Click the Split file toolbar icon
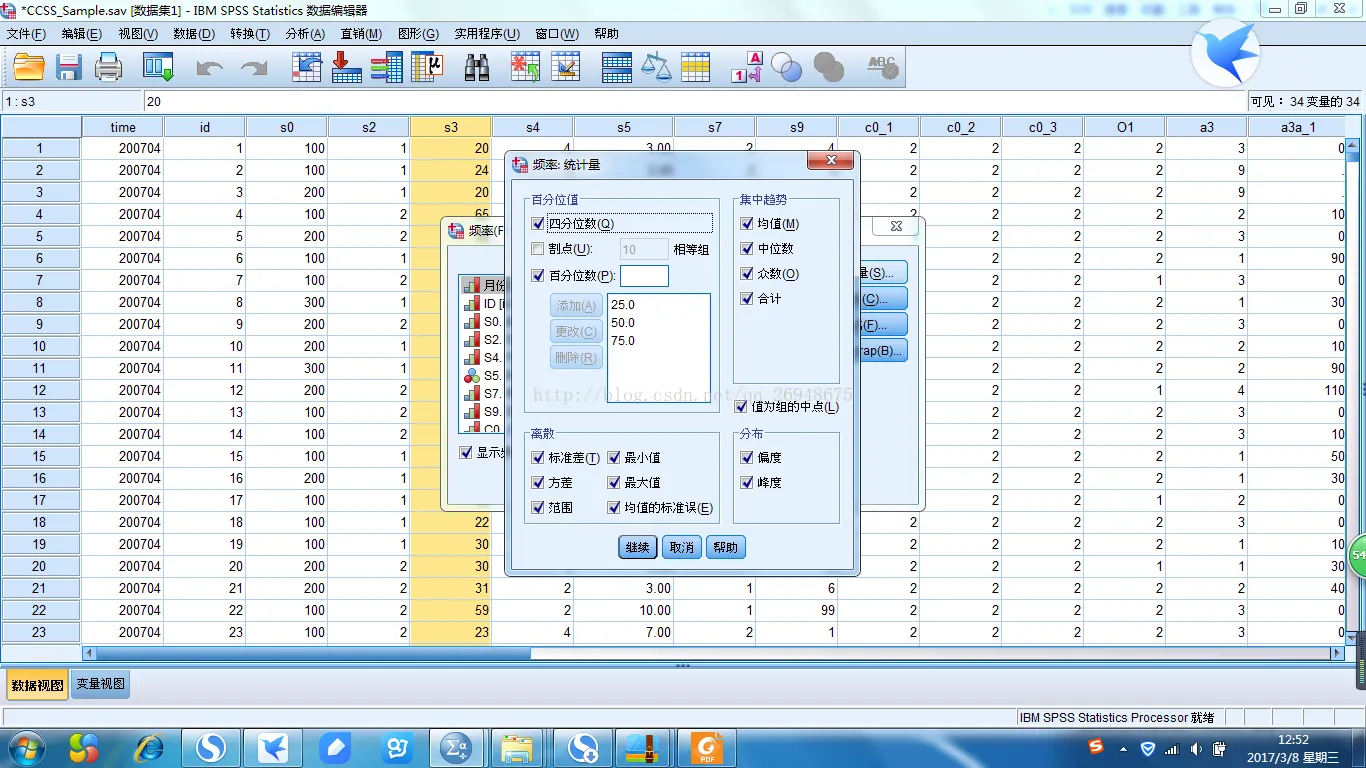Screen dimensions: 1366x768 [616, 67]
